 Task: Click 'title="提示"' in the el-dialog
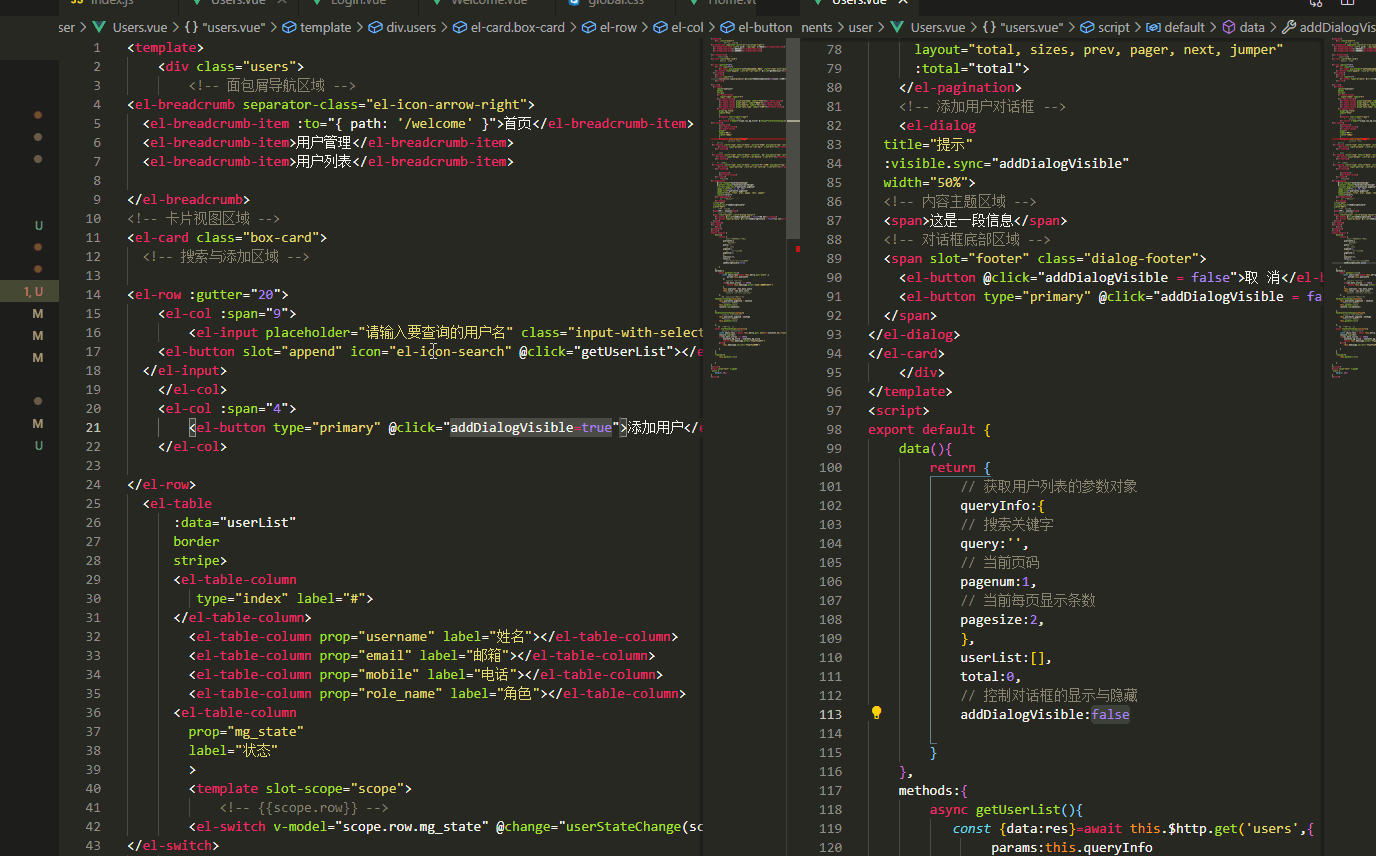(x=928, y=144)
